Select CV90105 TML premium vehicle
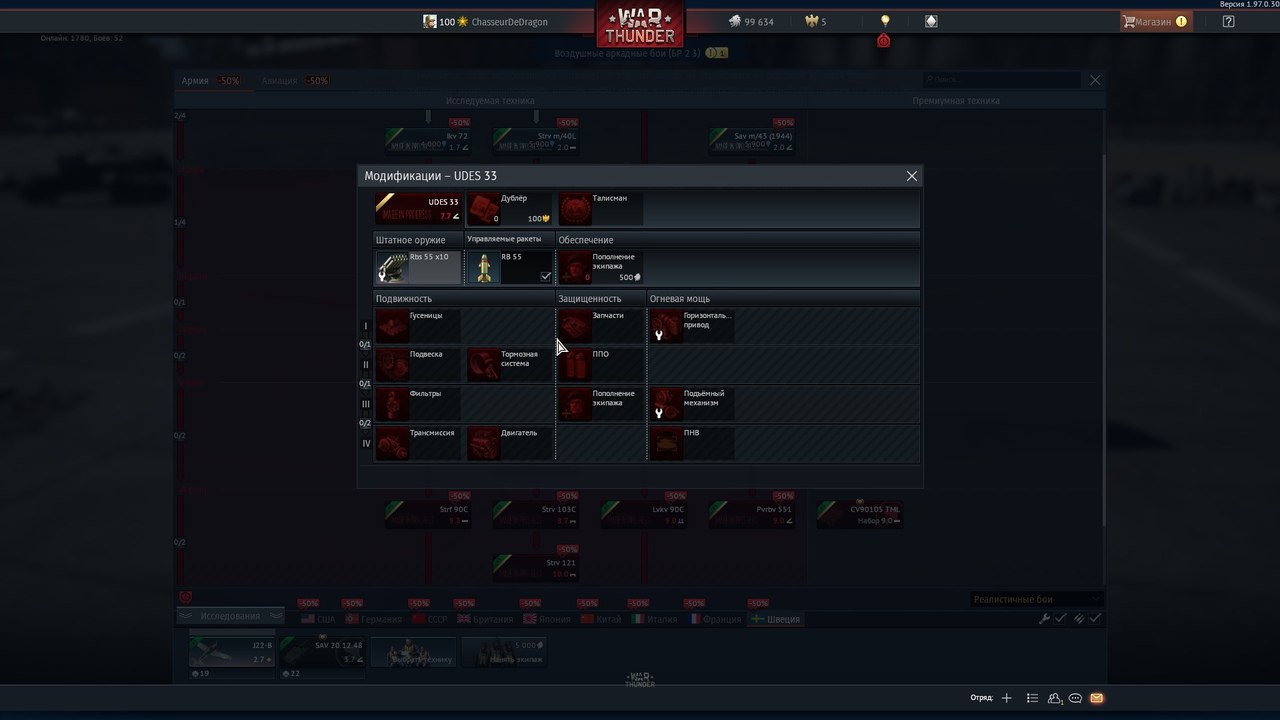Screen dimensions: 1280x720 [x=860, y=515]
